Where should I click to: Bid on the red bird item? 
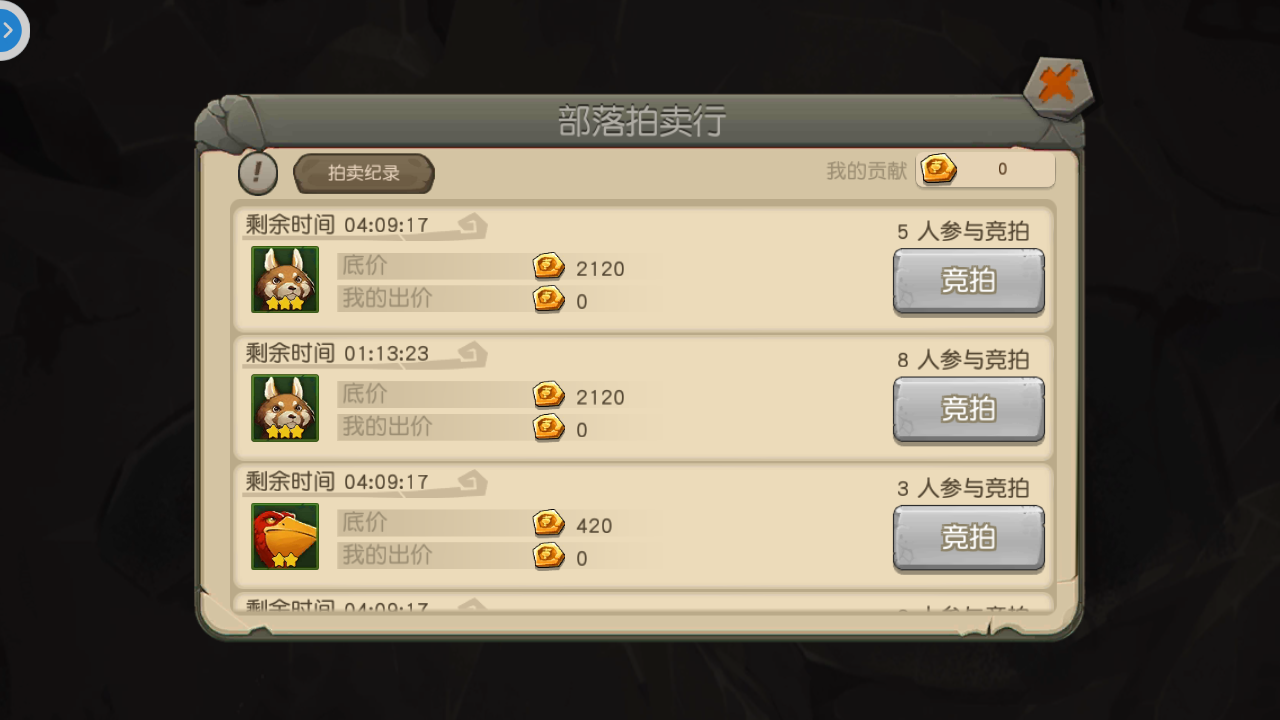coord(969,538)
